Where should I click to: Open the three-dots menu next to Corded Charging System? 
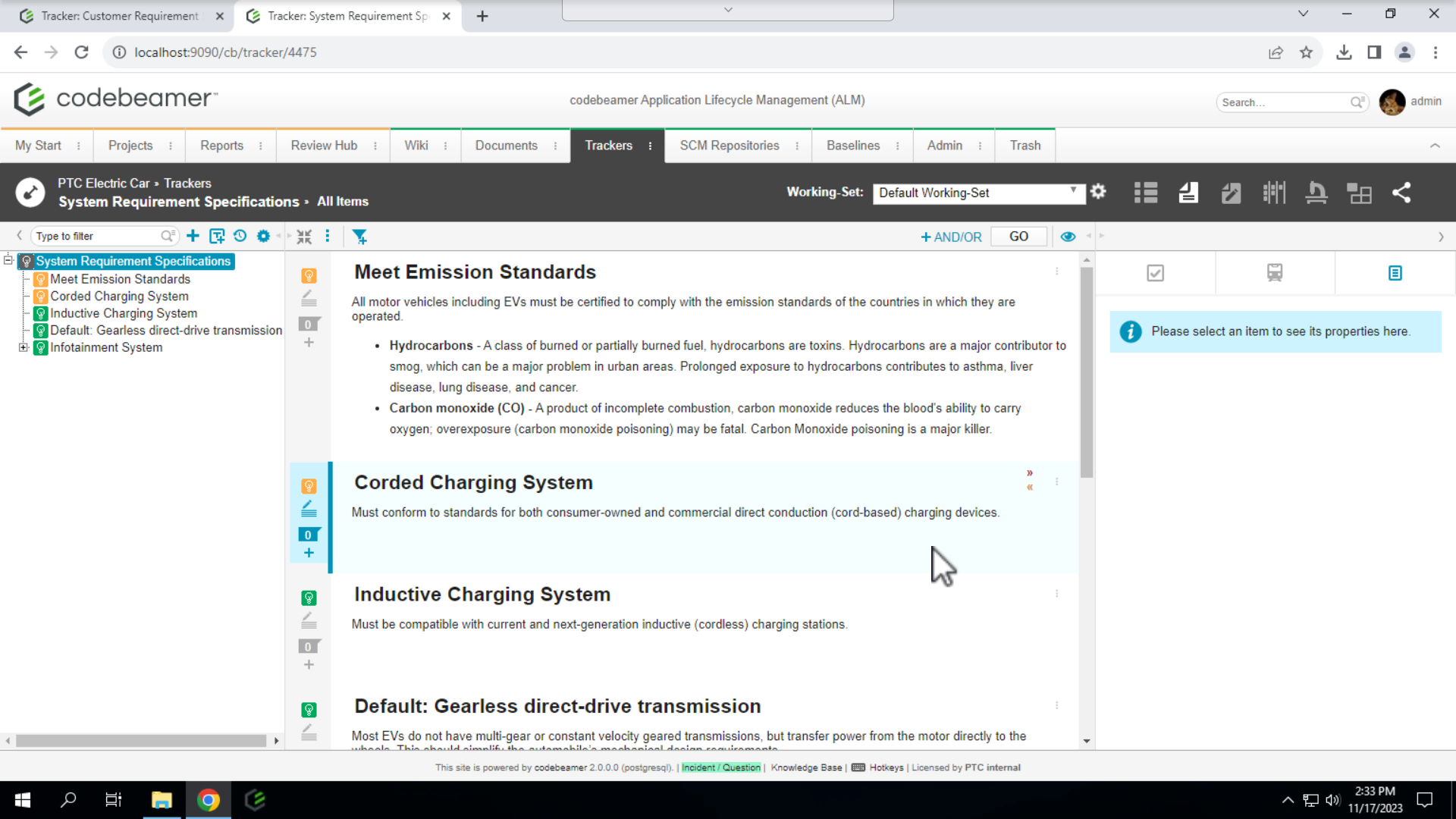[1057, 481]
